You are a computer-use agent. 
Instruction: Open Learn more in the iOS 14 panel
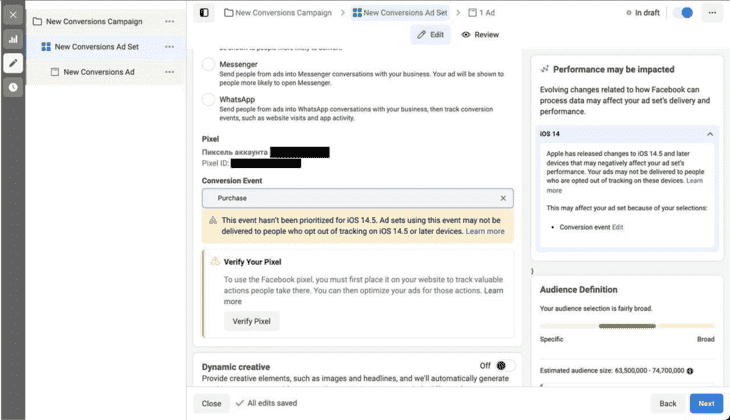tap(694, 181)
